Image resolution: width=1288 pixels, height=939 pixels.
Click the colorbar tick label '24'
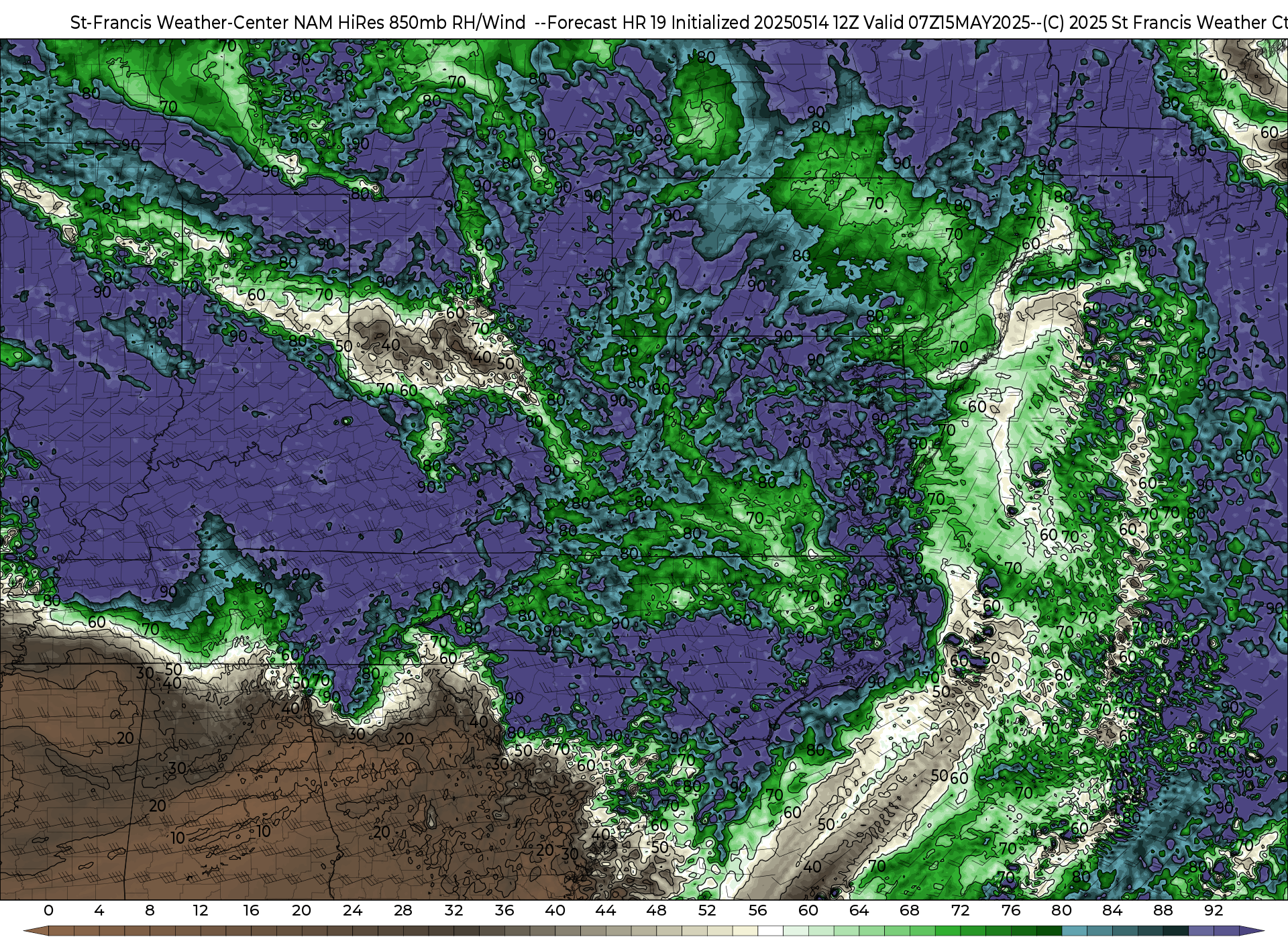click(x=352, y=911)
